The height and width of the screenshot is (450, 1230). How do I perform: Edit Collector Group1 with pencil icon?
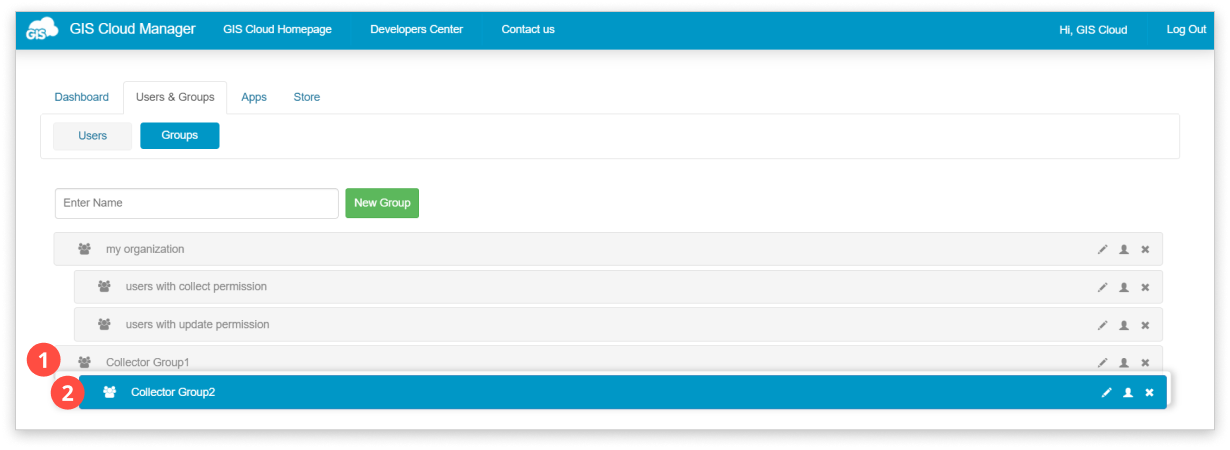1103,362
